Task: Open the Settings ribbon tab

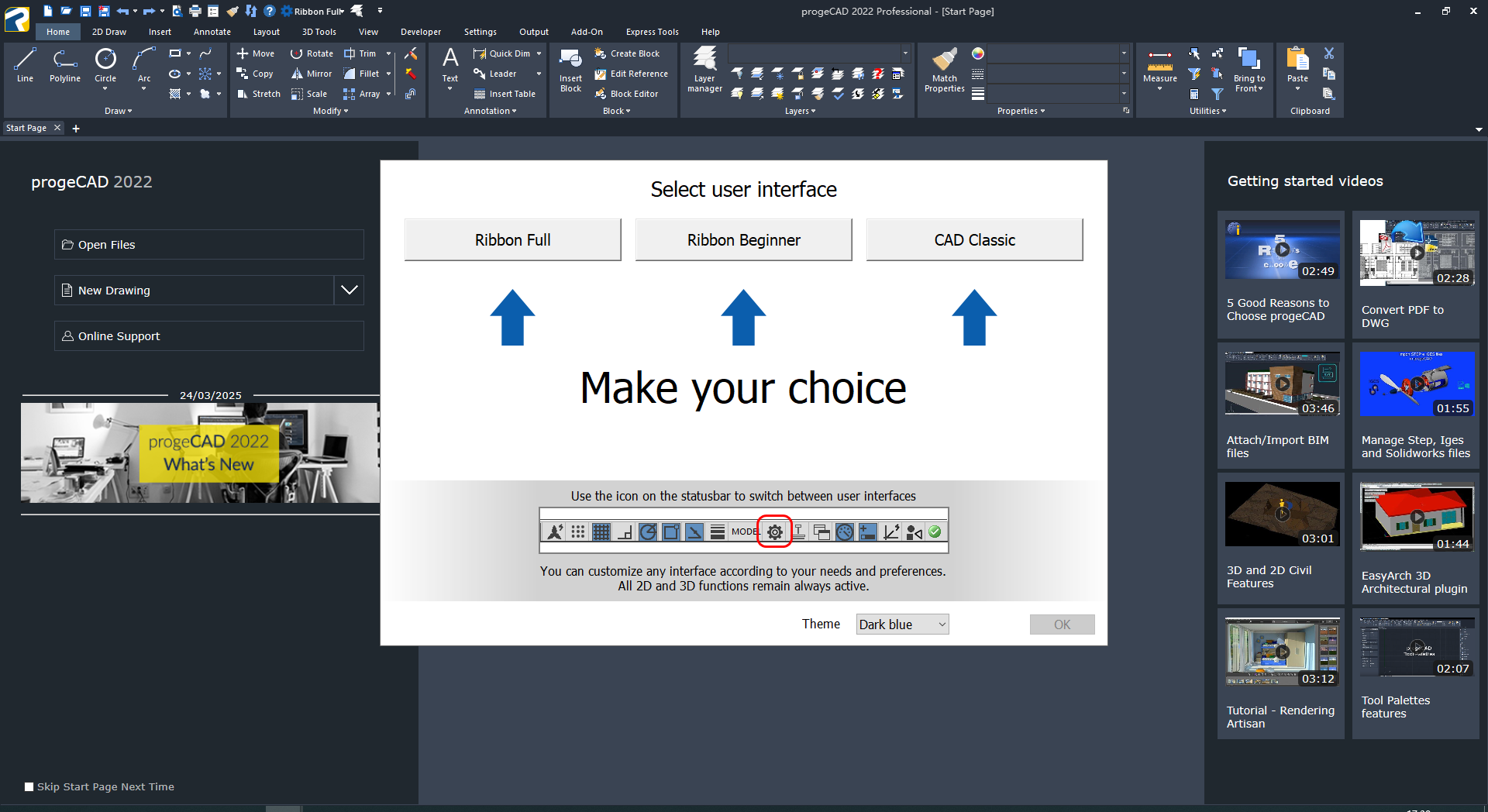Action: pyautogui.click(x=480, y=32)
